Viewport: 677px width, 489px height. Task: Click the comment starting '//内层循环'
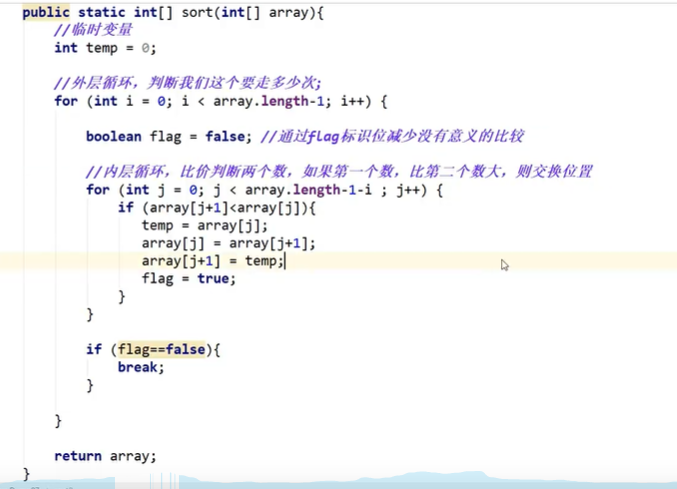tap(339, 172)
